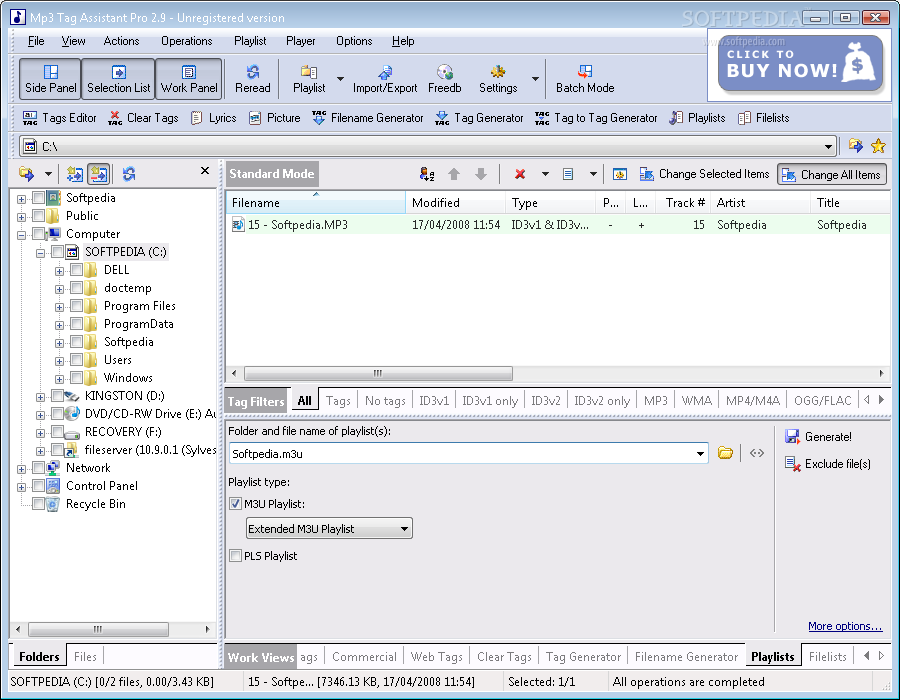This screenshot has width=900, height=700.
Task: Check the KINGSTON (D:) checkbox
Action: [x=57, y=395]
